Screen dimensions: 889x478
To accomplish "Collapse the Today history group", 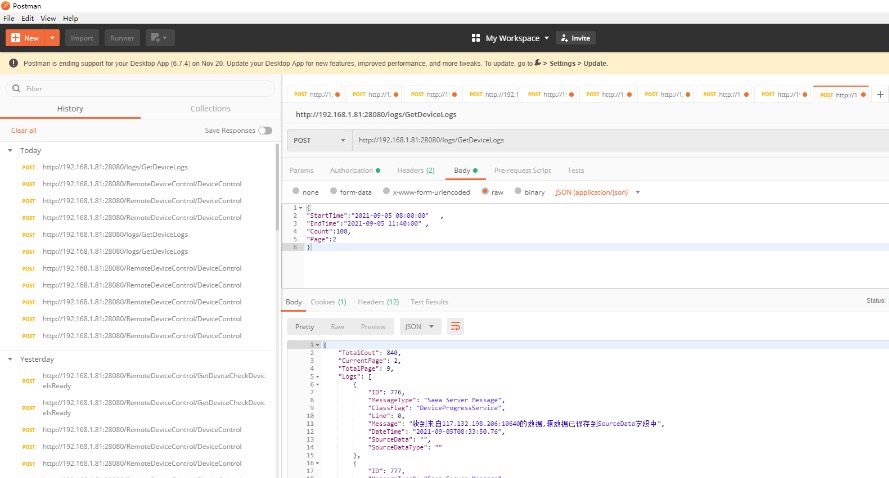I will pos(10,150).
